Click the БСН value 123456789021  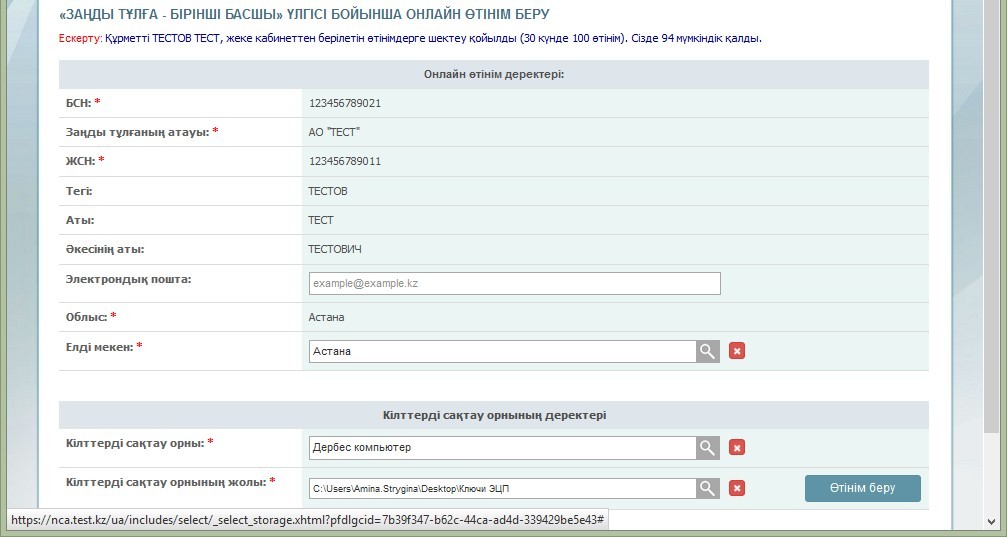(x=345, y=103)
